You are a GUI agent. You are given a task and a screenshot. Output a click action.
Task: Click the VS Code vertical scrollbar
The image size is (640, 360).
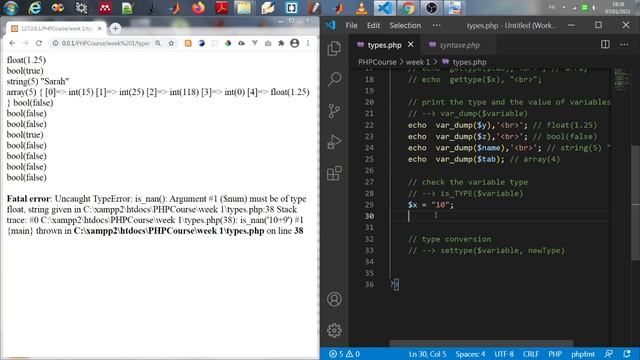635,202
